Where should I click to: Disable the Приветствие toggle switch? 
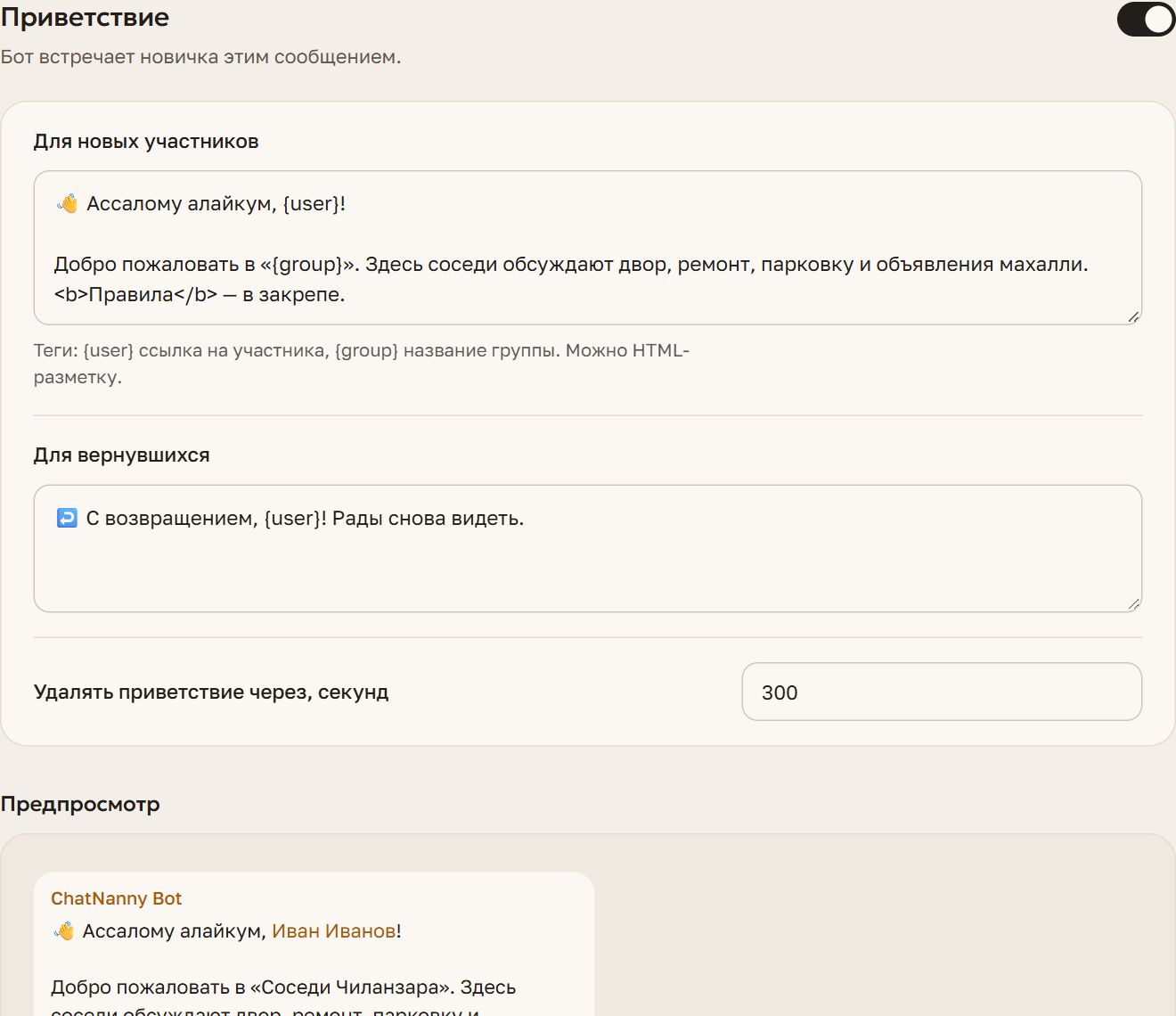tap(1146, 20)
